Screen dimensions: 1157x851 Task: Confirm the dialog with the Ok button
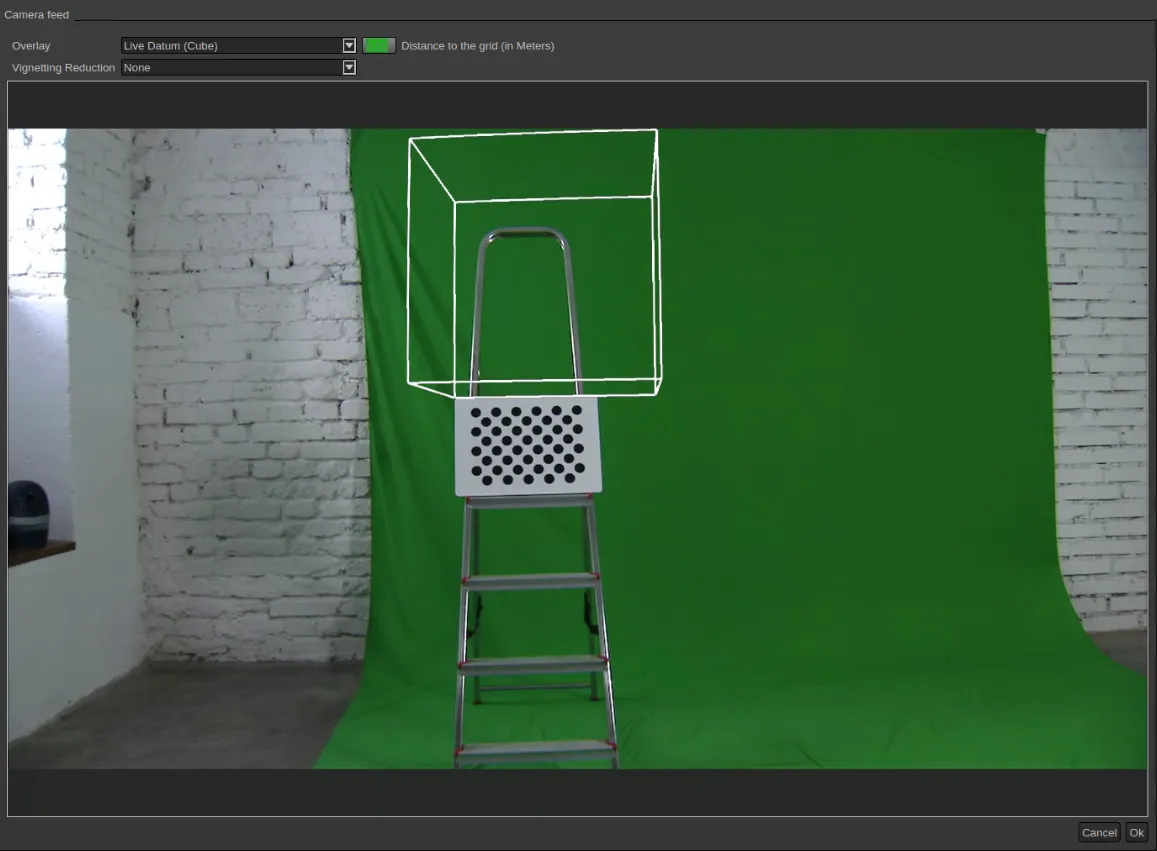pyautogui.click(x=1136, y=833)
